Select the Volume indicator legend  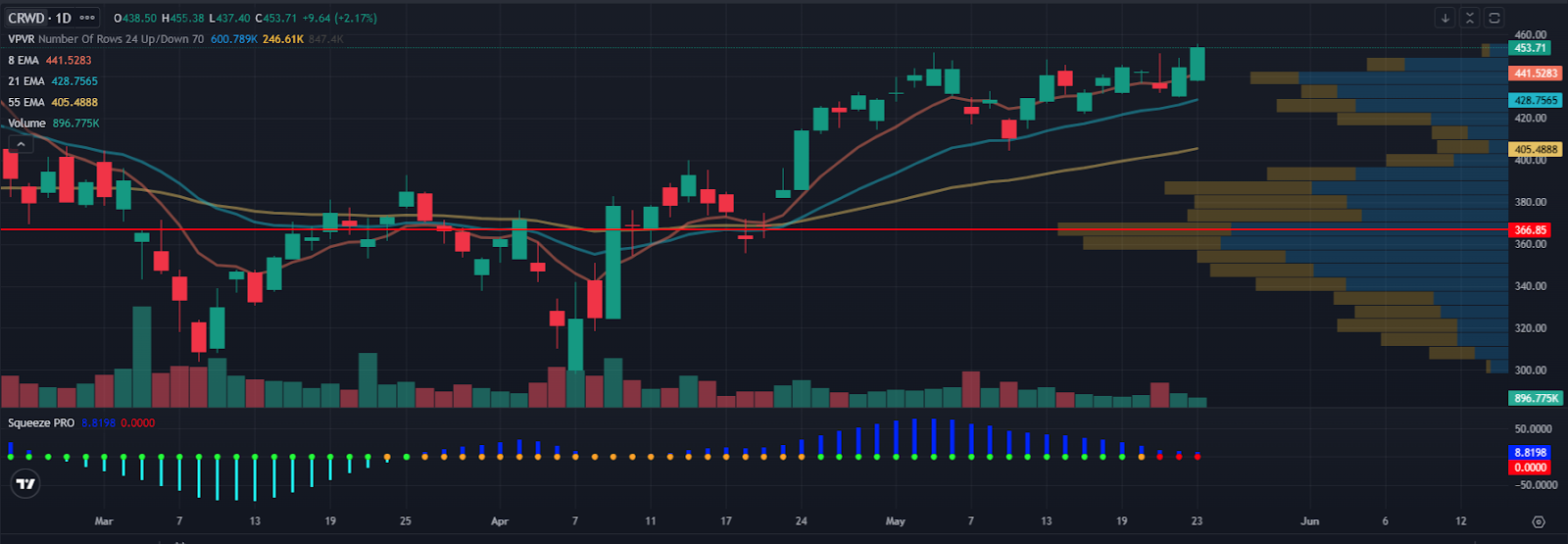tap(27, 124)
